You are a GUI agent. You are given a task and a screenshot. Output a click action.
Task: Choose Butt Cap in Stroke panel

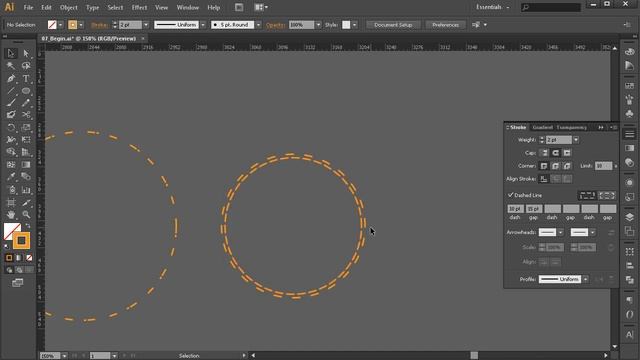[544, 153]
